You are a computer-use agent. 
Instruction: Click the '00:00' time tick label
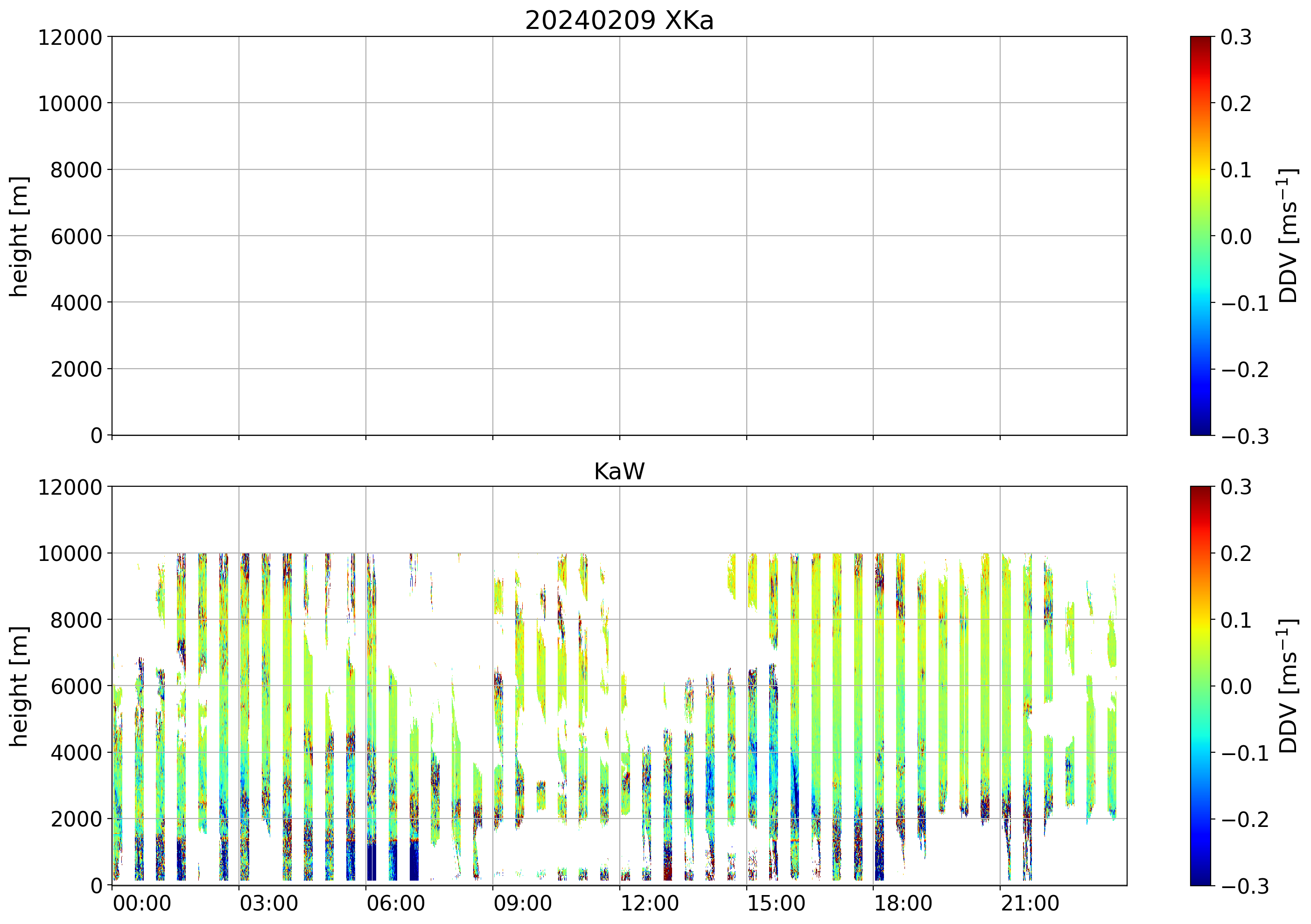click(142, 904)
